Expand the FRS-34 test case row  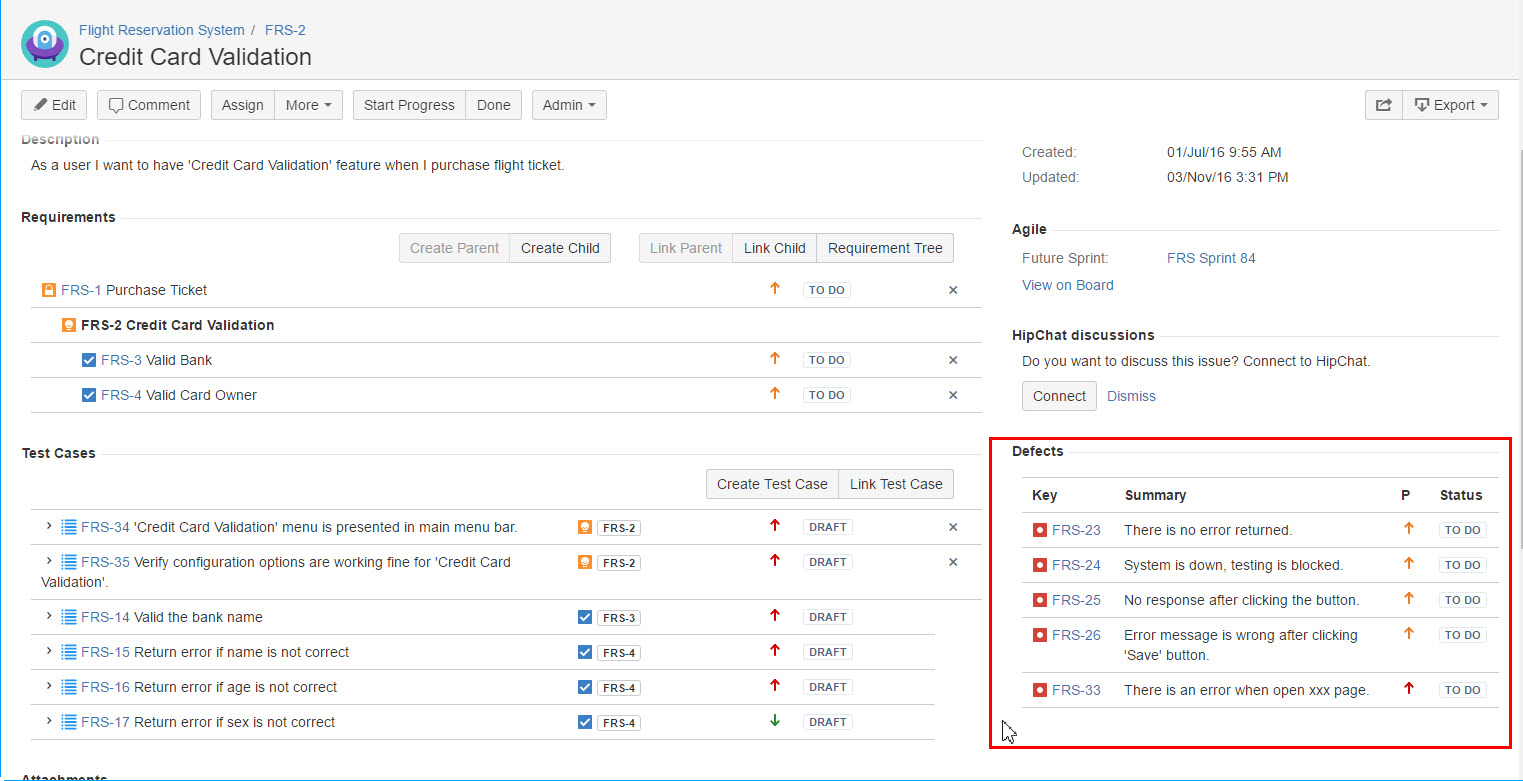pyautogui.click(x=48, y=526)
